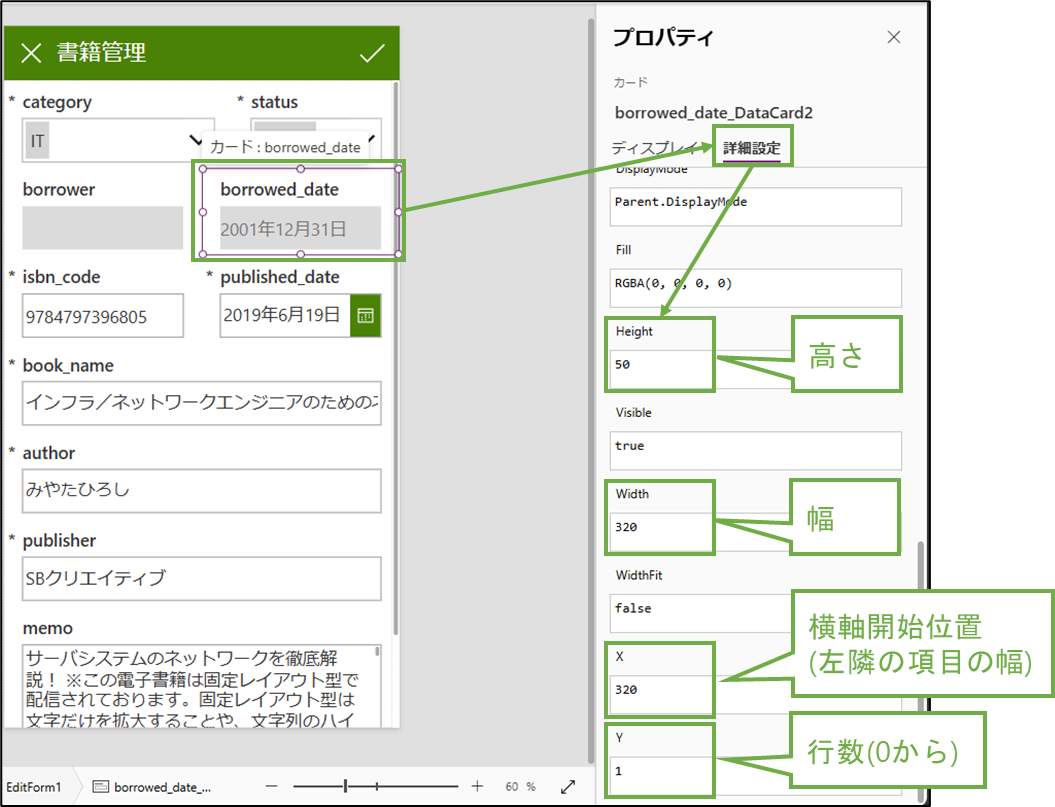The image size is (1055, 807).
Task: Click the Y value field 1
Action: 661,775
